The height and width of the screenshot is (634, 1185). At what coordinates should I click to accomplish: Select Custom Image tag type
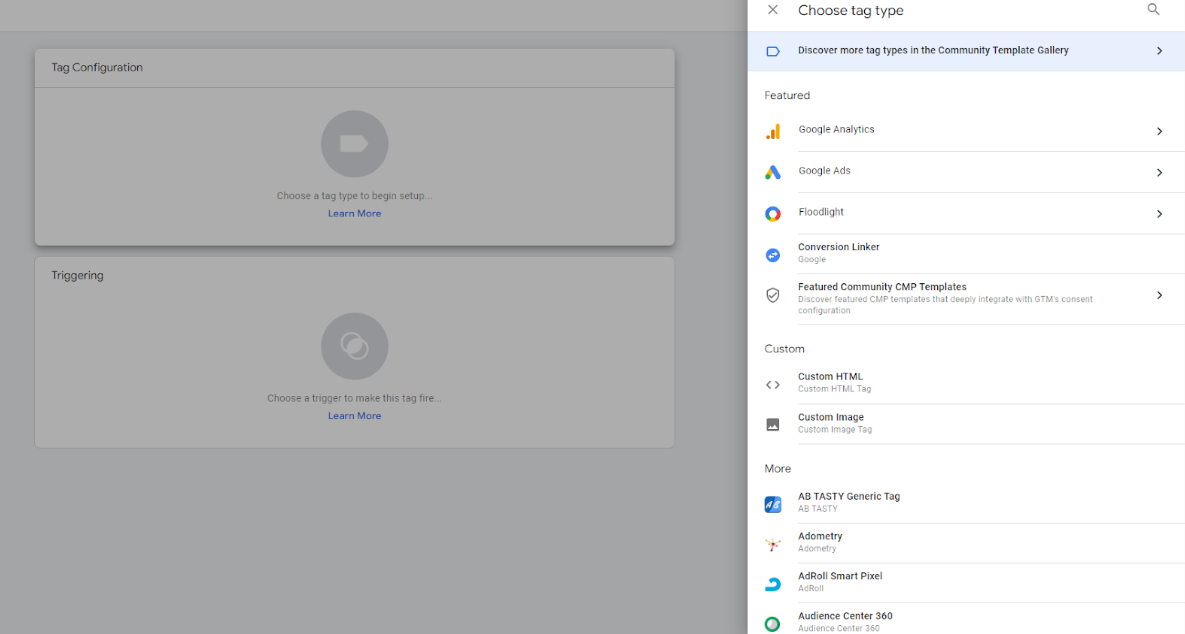click(x=967, y=424)
